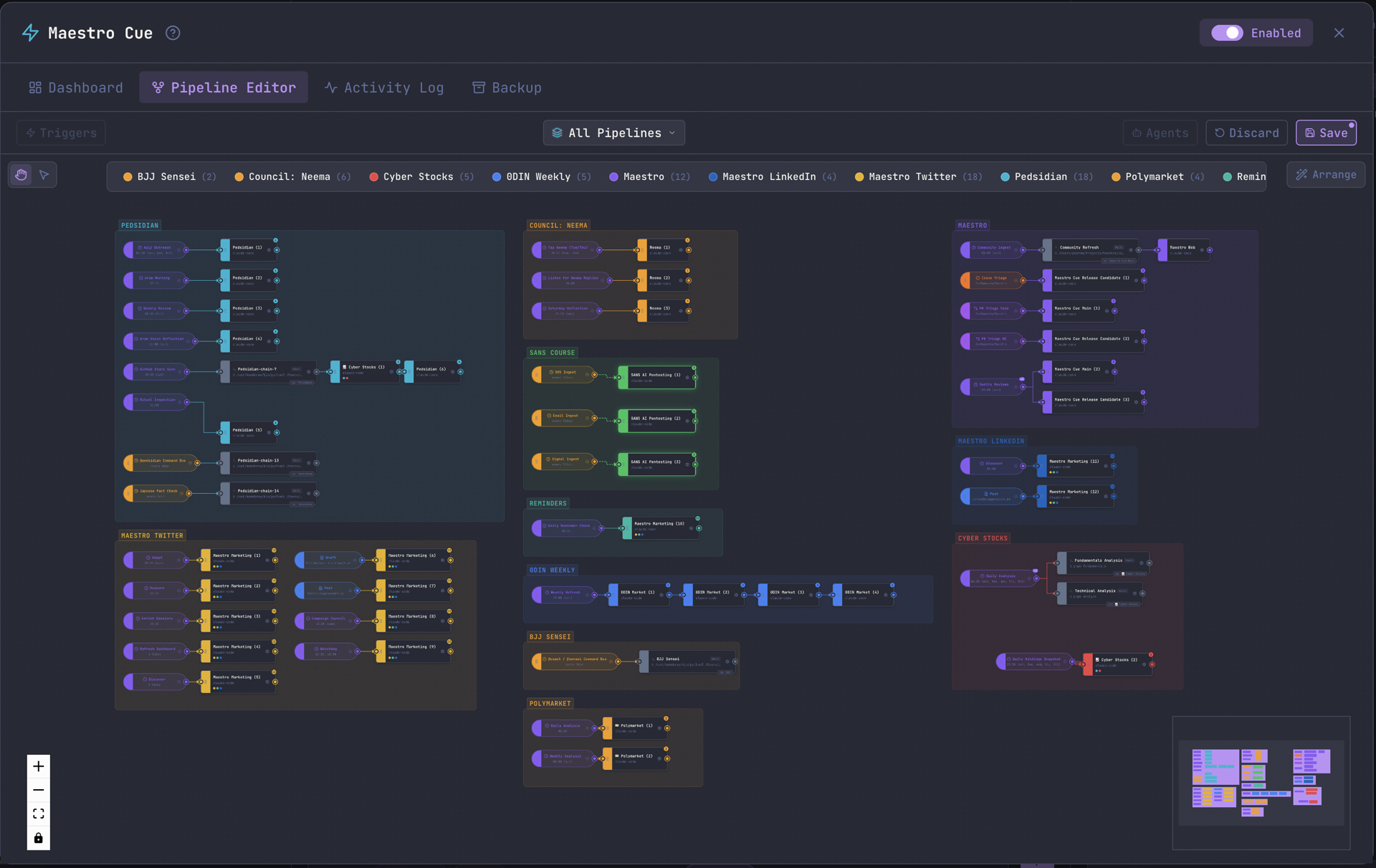Open settings gear on Pedsidian (2) node
This screenshot has height=868, width=1376.
269,280
